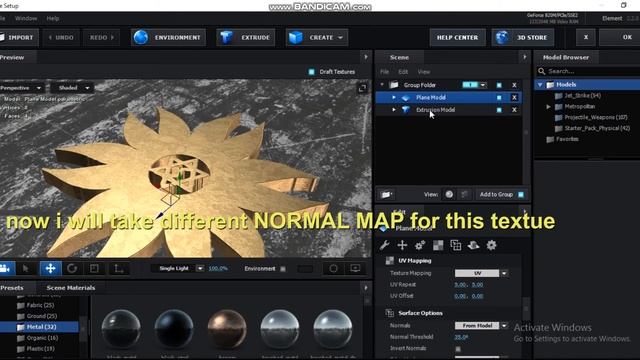Open the Window menu

[x=26, y=18]
